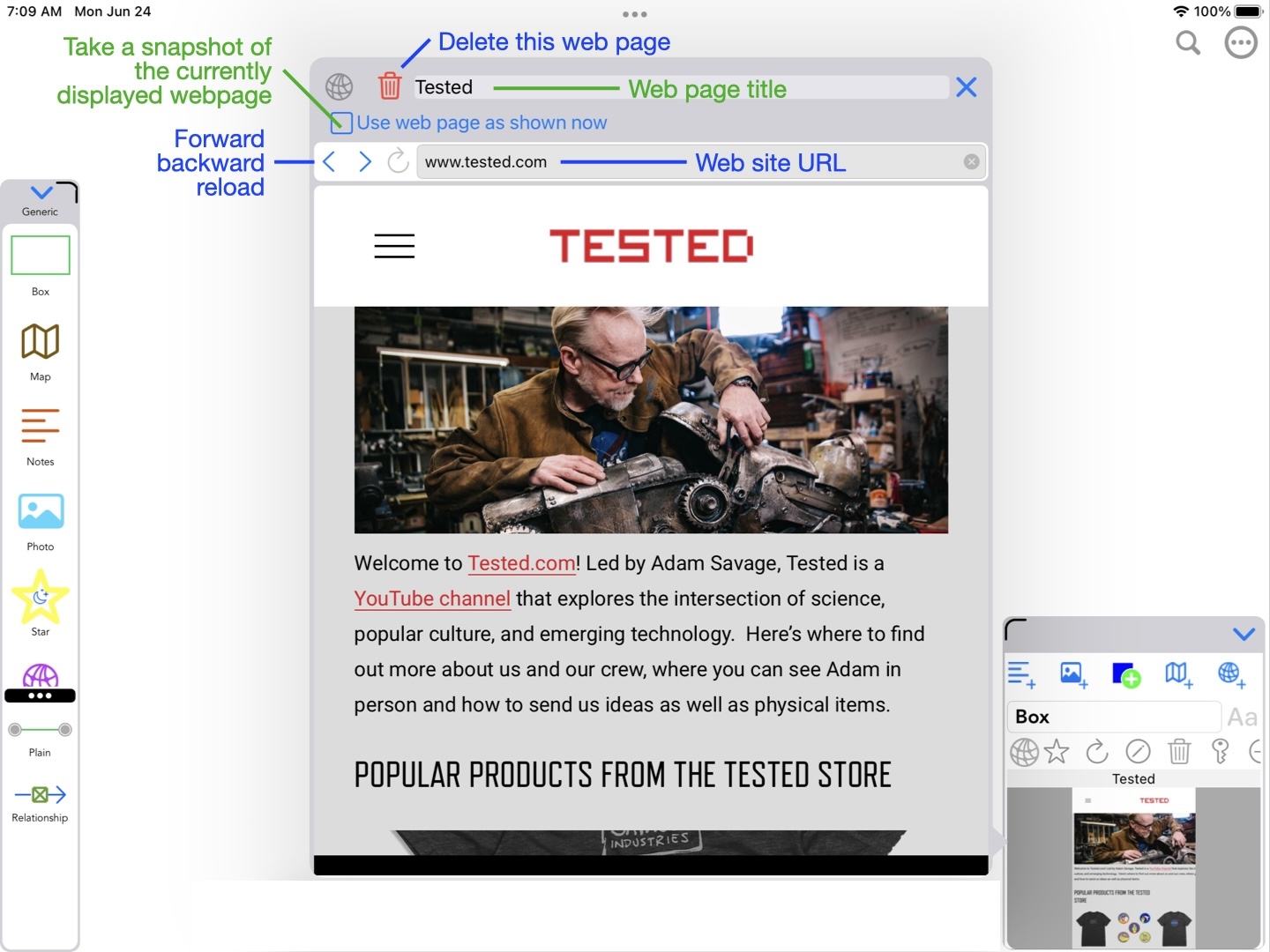Click the refresh icon in inspector row
This screenshot has height=952, width=1270.
[1097, 752]
